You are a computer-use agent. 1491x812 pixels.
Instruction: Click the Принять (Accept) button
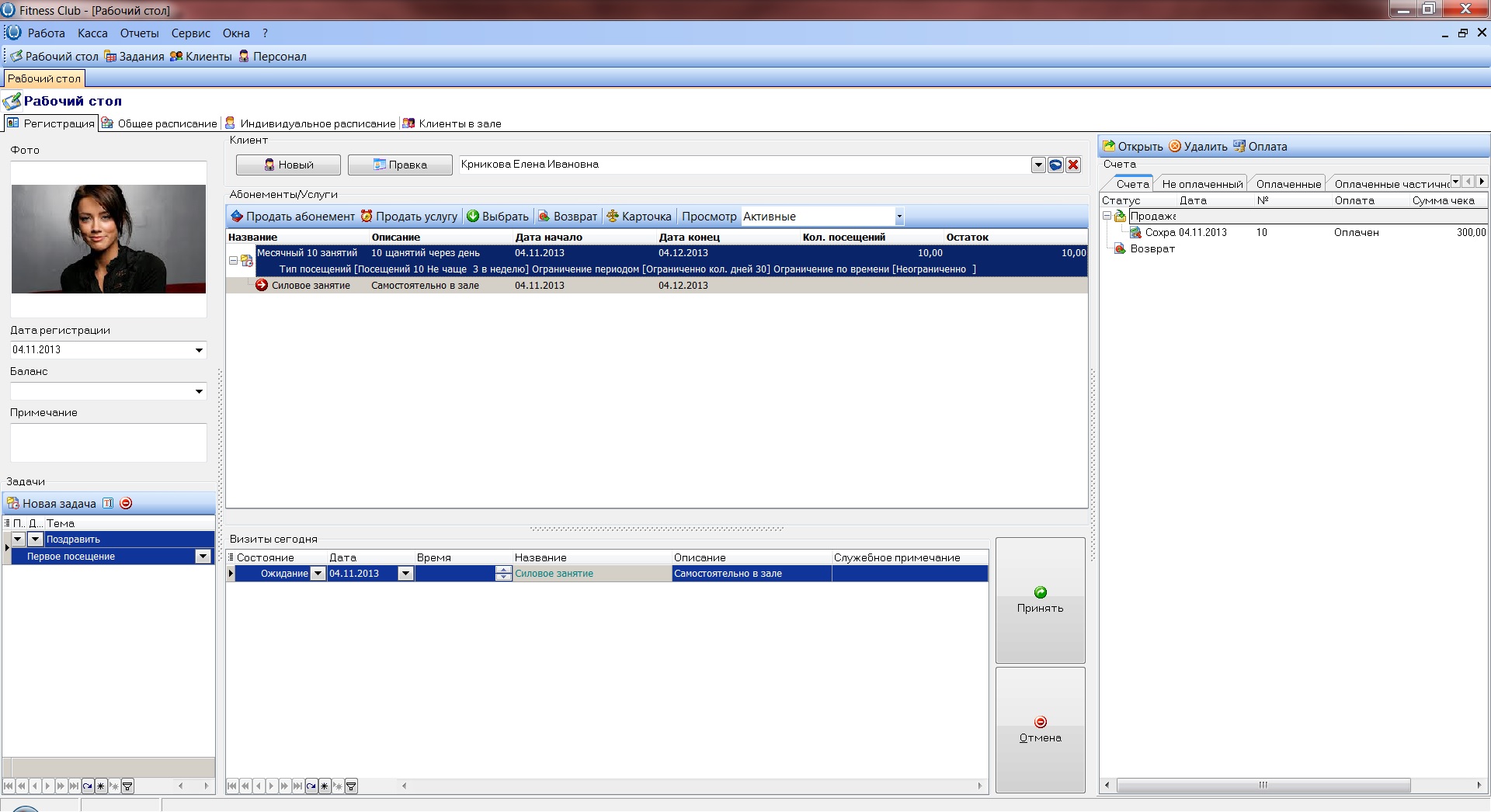click(x=1040, y=600)
